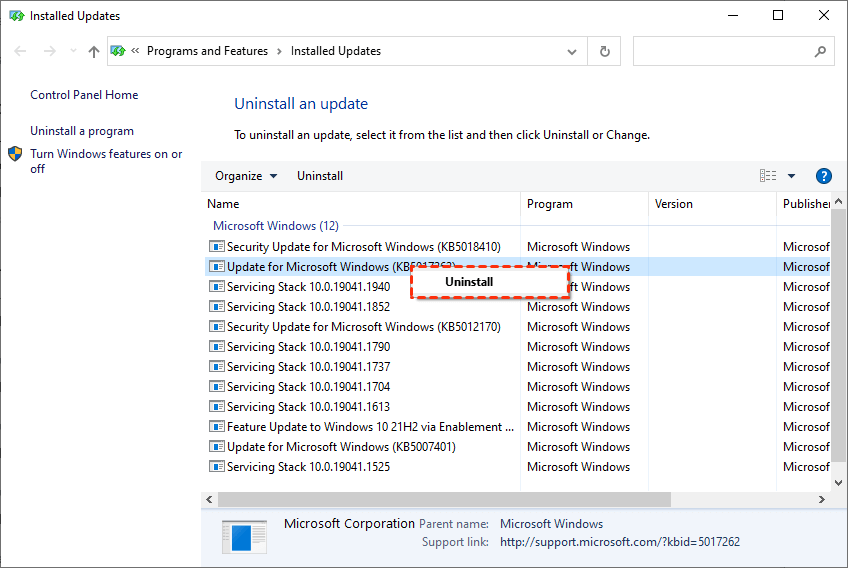848x568 pixels.
Task: Refresh the Installed Updates list
Action: tap(605, 51)
